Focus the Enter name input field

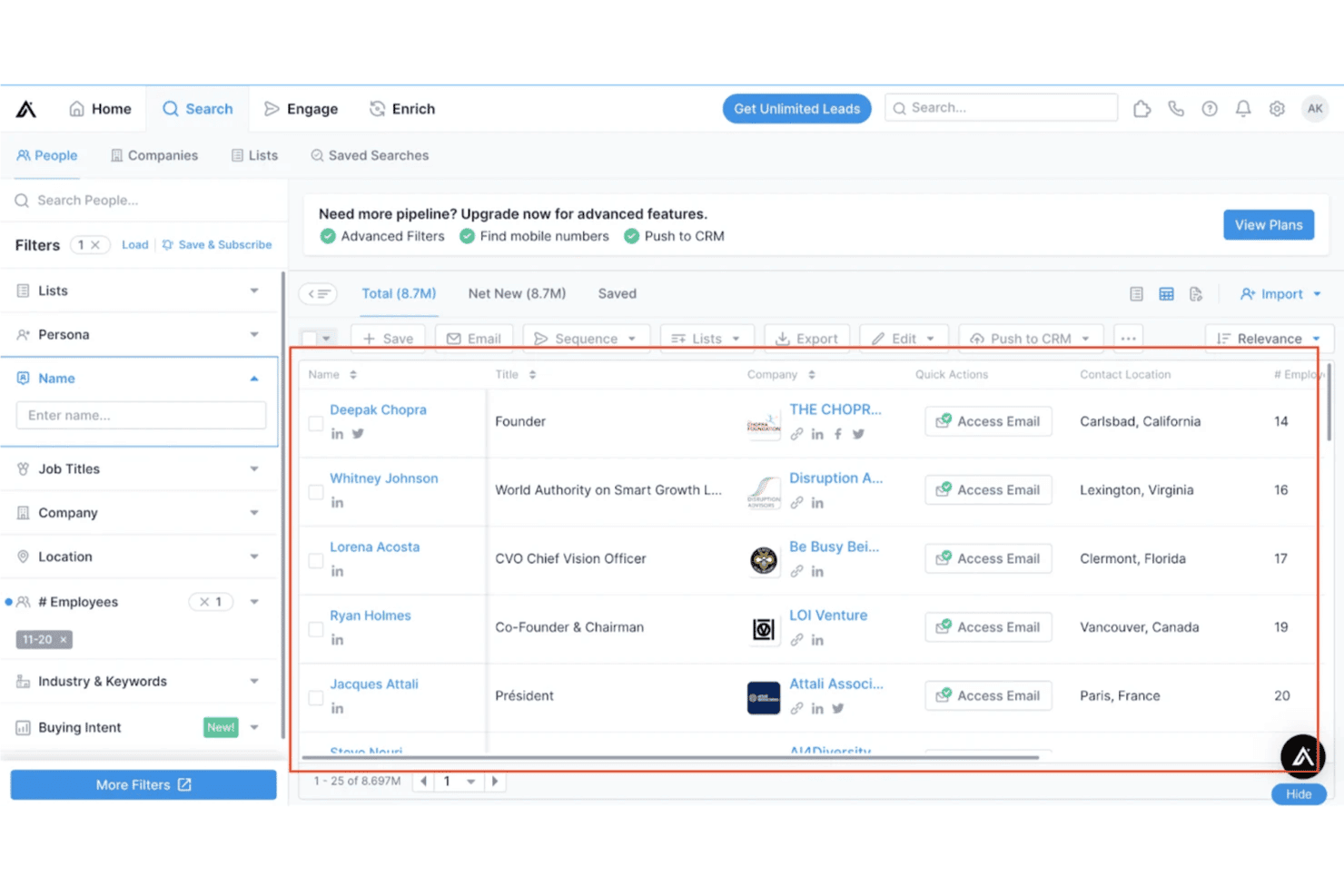(141, 415)
